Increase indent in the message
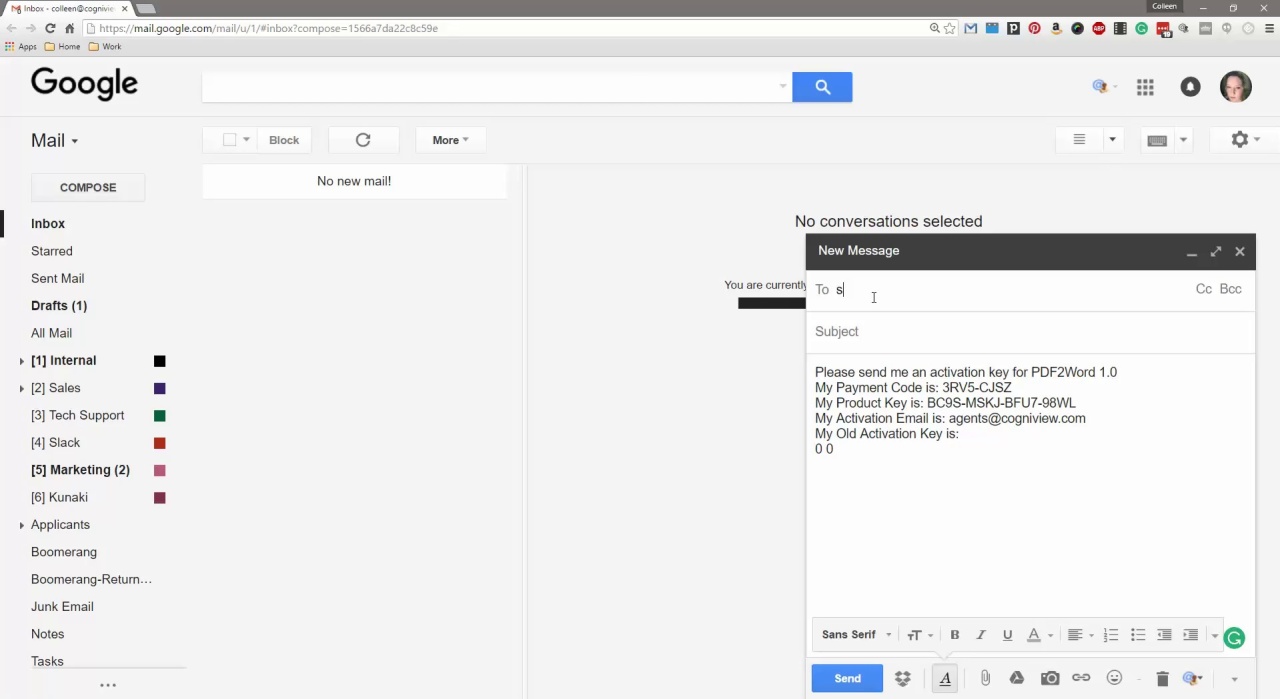1280x699 pixels. pos(1190,635)
